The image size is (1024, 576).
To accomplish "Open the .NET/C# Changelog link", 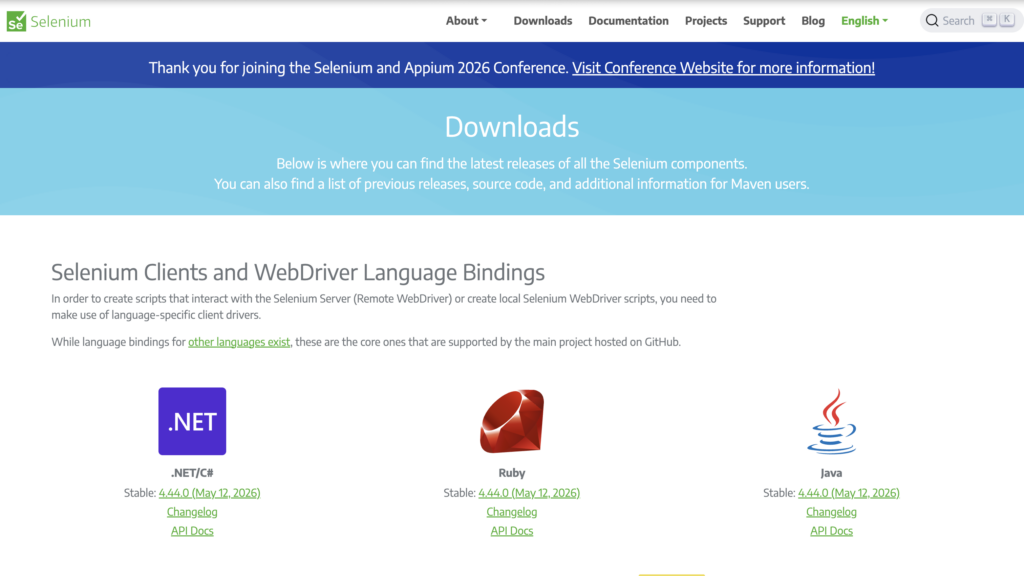I will tap(192, 512).
